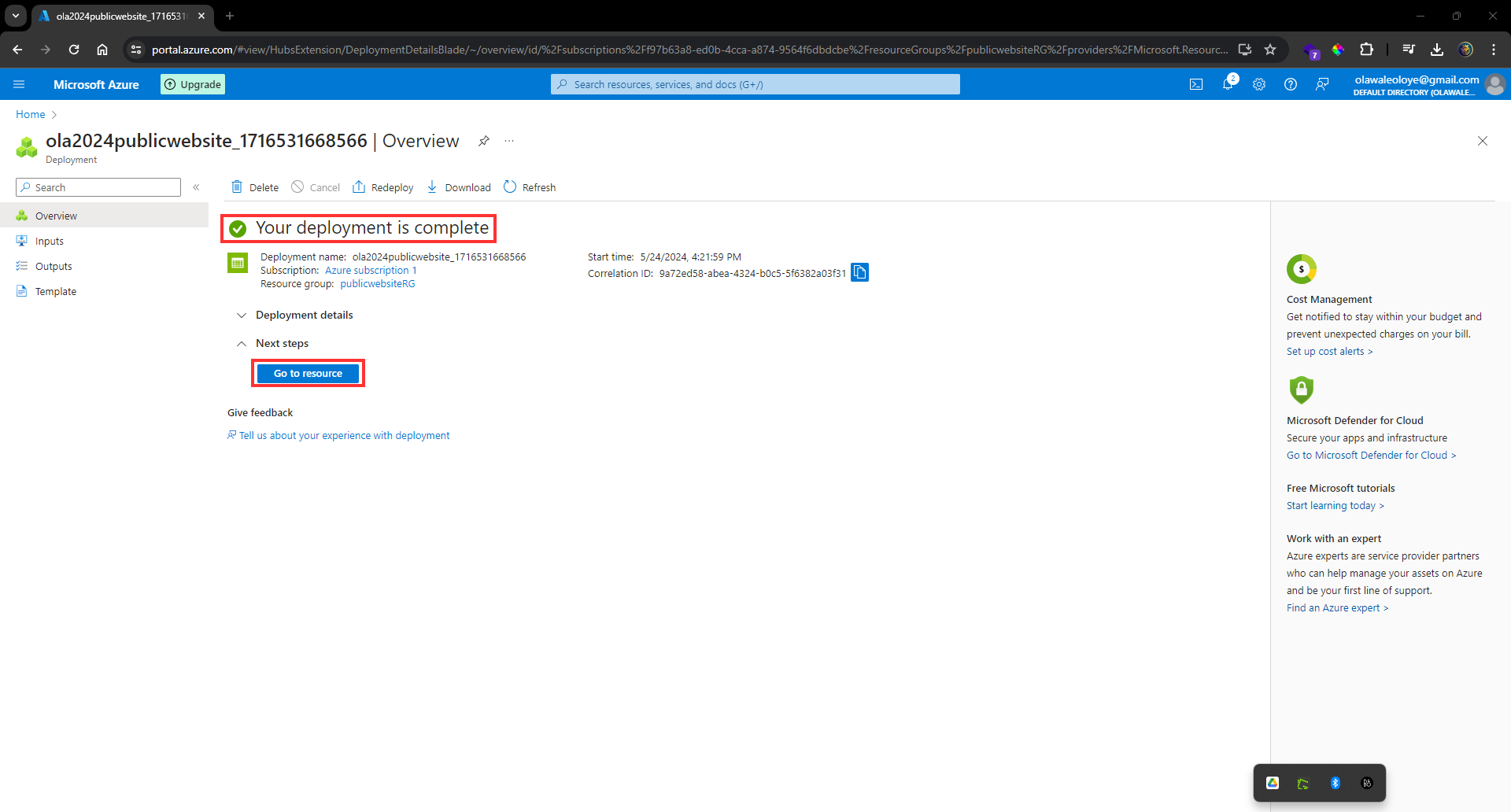Open the account avatar menu
Viewport: 1511px width, 812px height.
coord(1495,84)
